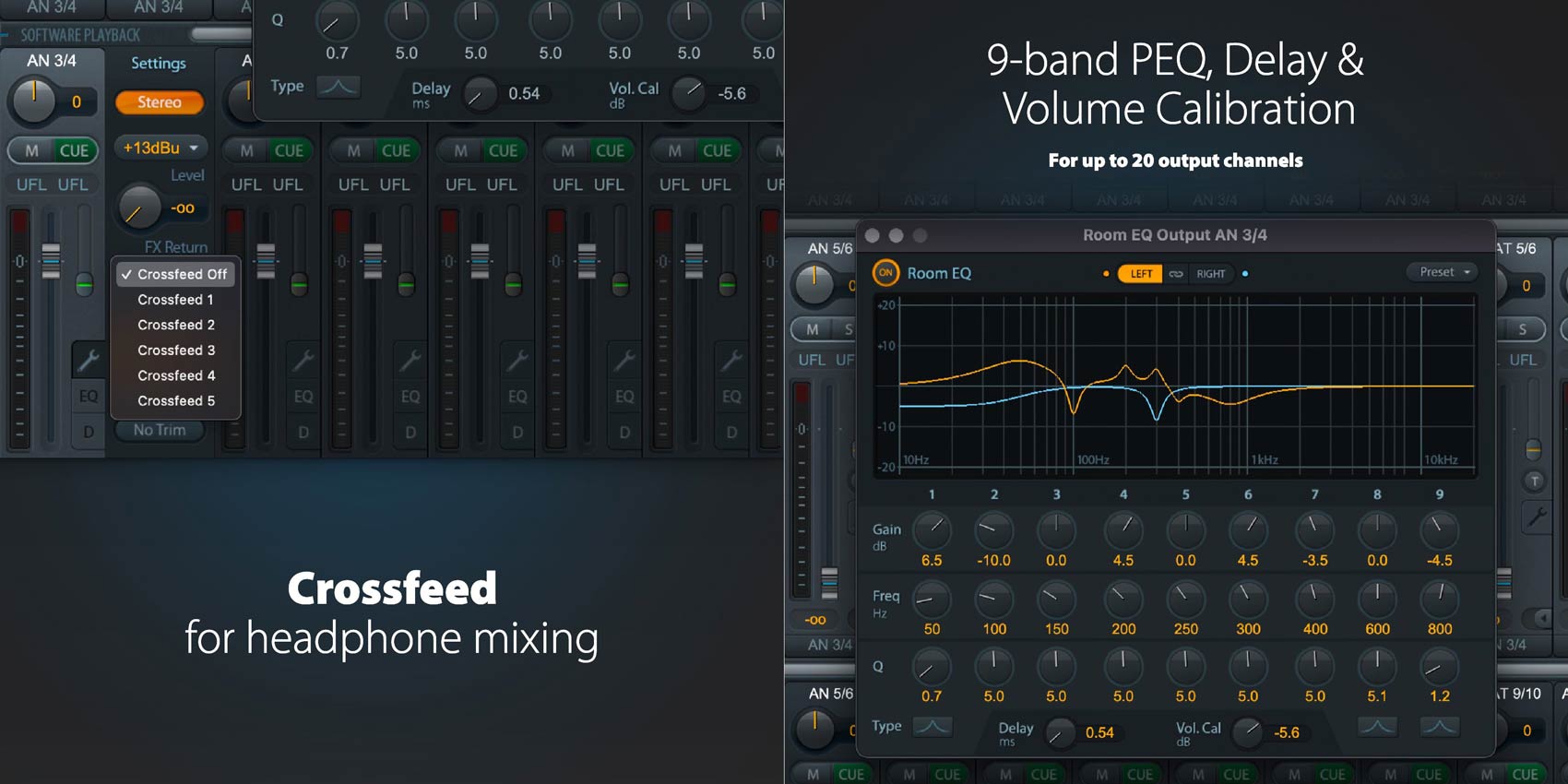1568x784 pixels.
Task: Click the 800 Hz frequency value of band 9
Action: tap(1439, 629)
